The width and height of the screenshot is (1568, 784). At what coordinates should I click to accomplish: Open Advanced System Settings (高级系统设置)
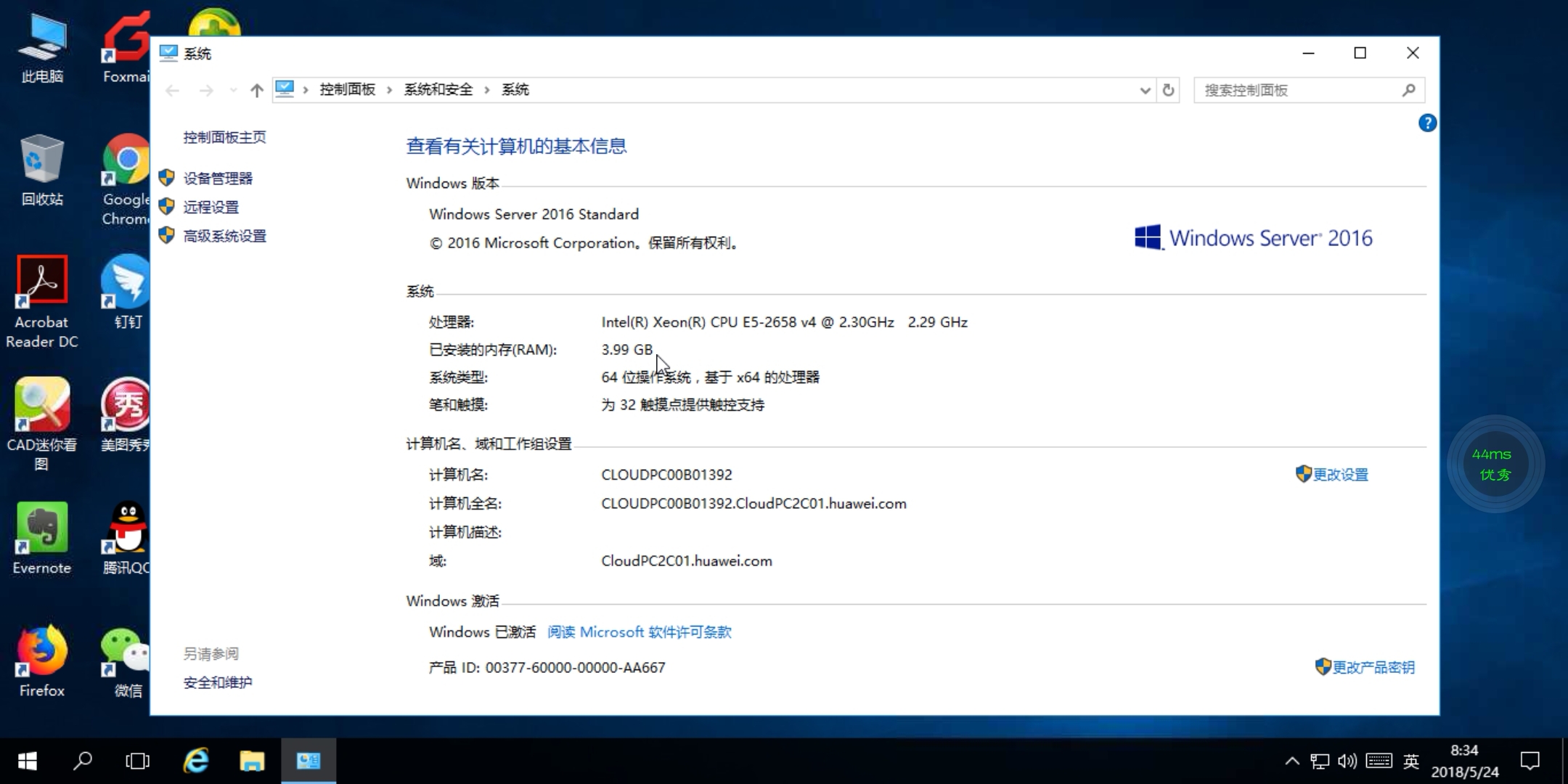224,236
